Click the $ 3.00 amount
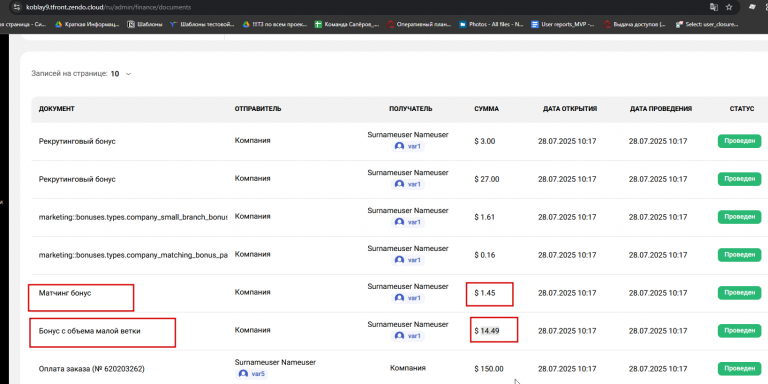Viewport: 768px width, 384px height. click(484, 141)
